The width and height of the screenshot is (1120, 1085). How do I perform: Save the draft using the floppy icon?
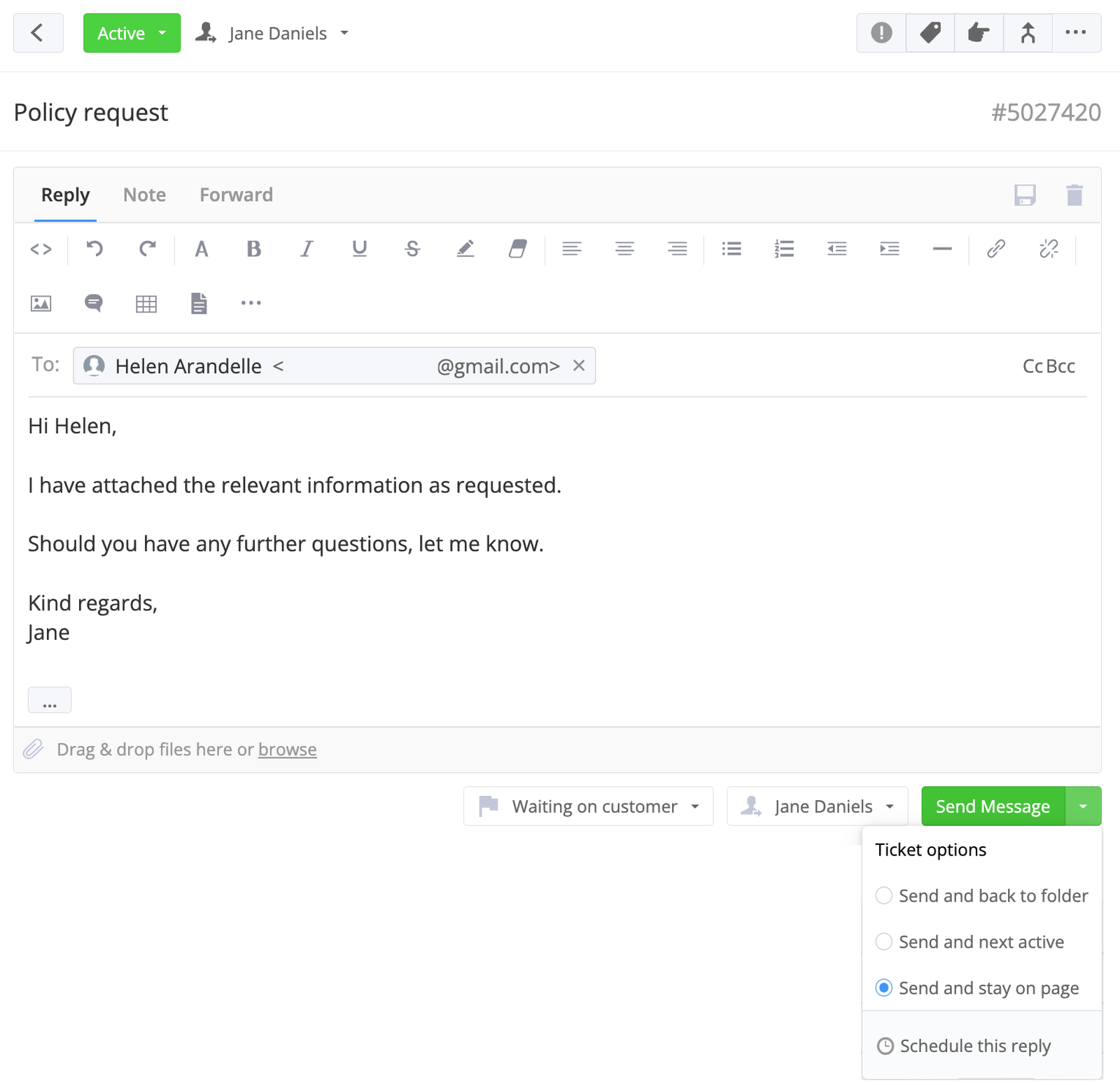(1025, 195)
